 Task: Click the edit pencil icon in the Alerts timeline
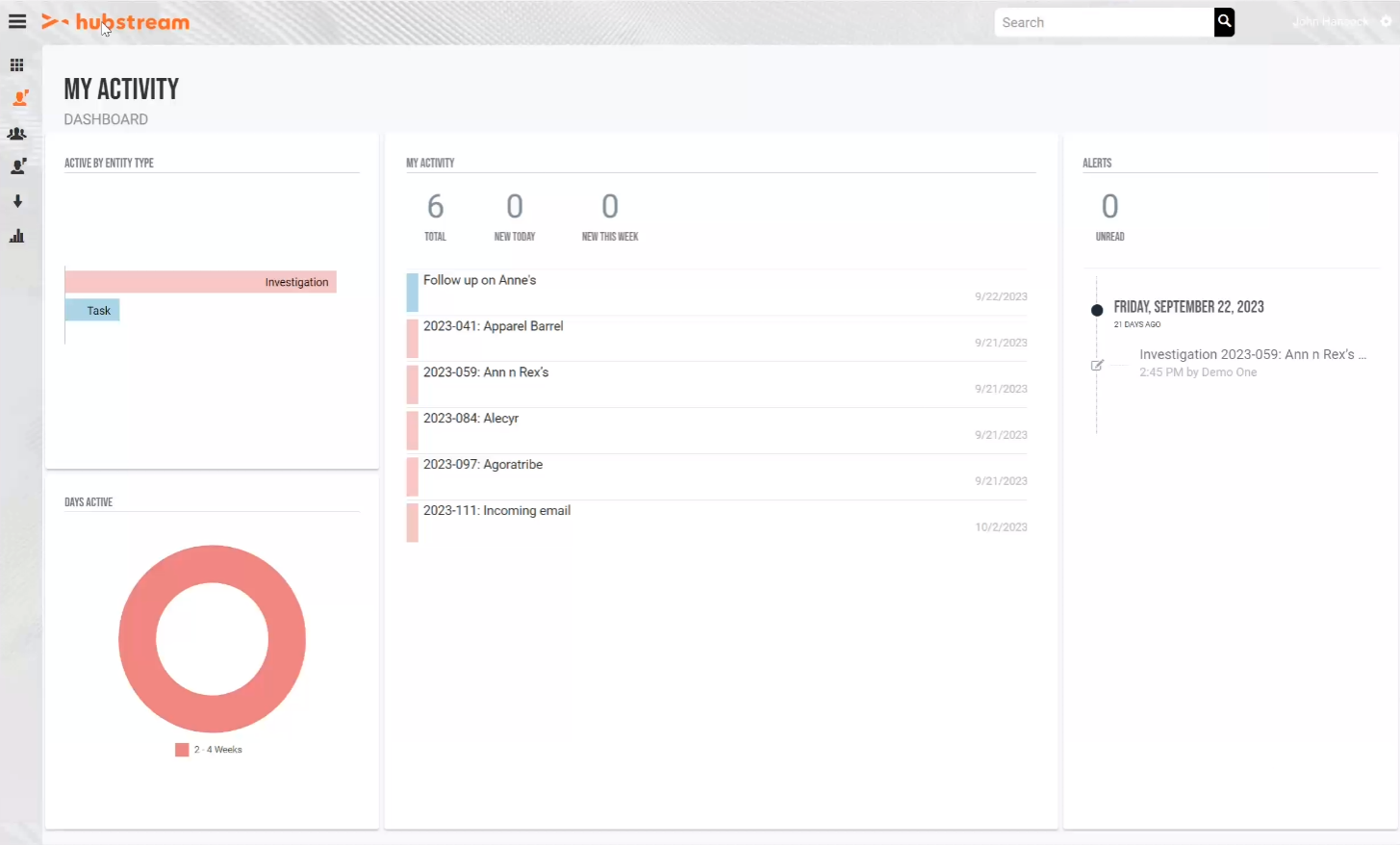point(1097,365)
